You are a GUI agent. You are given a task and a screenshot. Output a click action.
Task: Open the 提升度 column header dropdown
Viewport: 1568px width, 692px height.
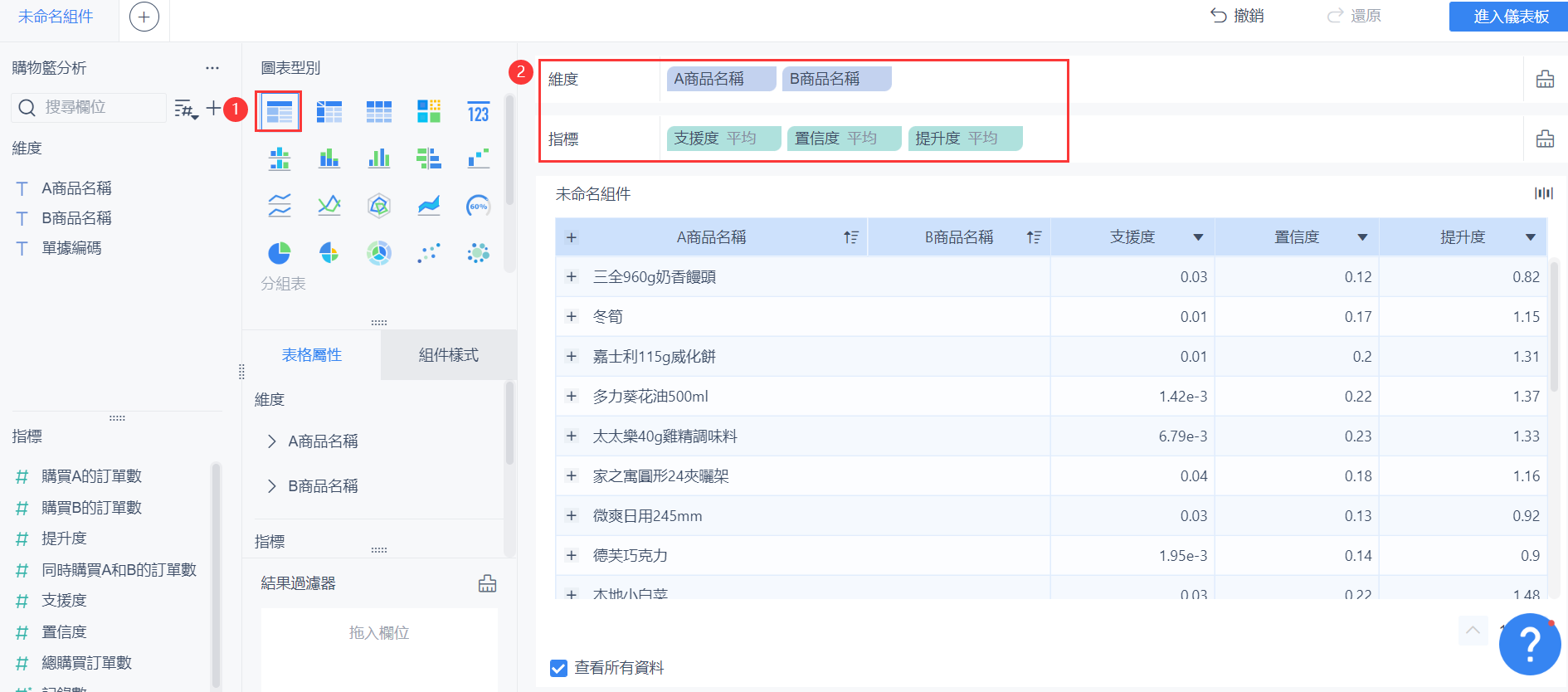point(1531,237)
